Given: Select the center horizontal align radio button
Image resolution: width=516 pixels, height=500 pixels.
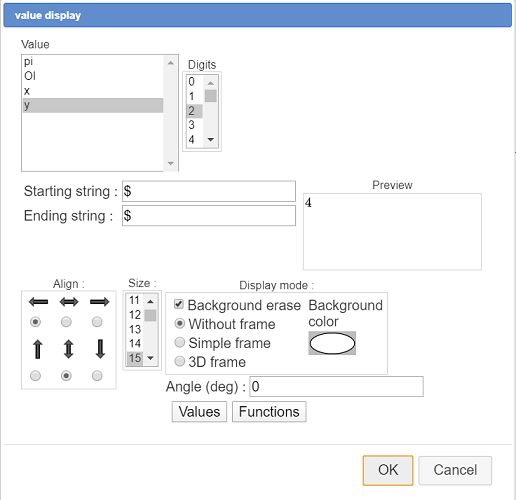Looking at the screenshot, I should click(x=66, y=322).
